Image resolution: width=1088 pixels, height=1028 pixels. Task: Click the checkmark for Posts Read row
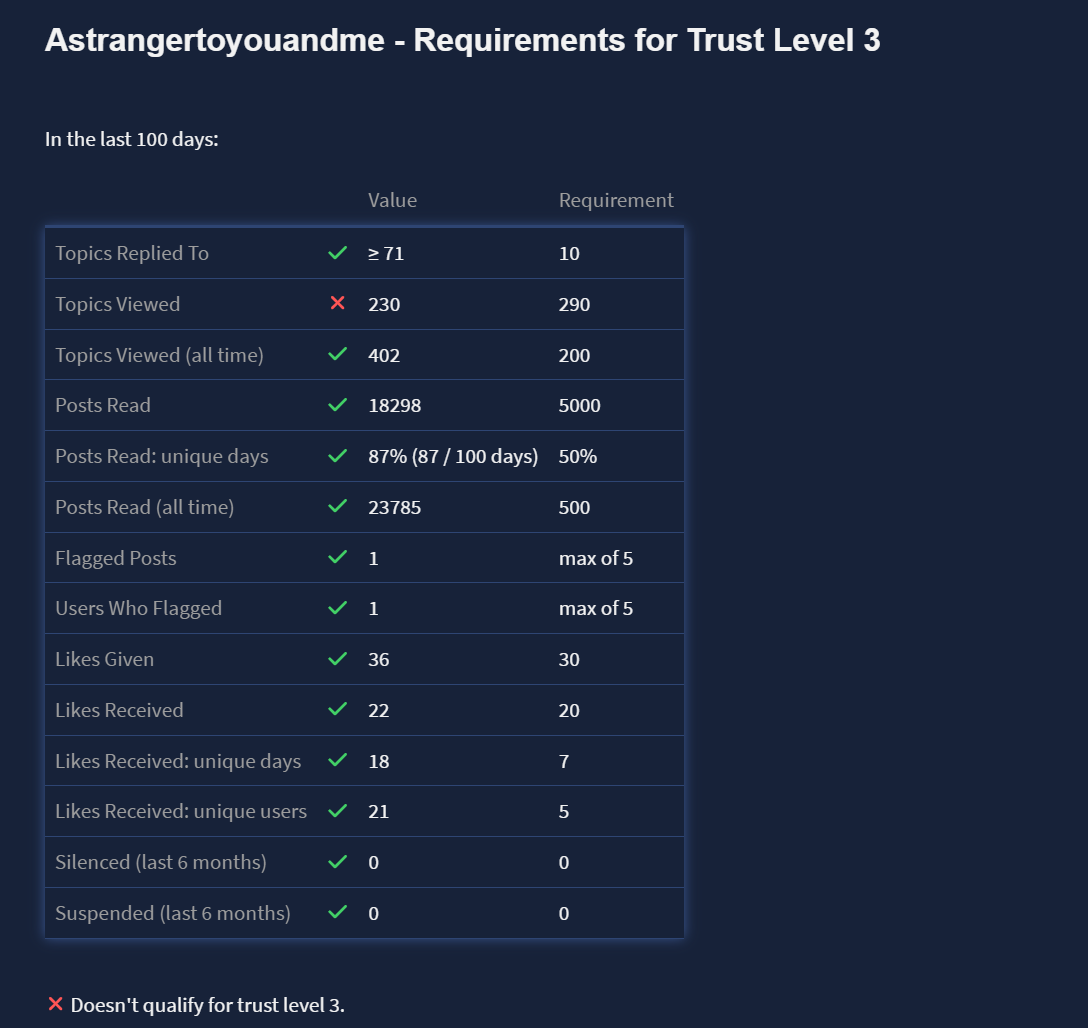tap(337, 405)
